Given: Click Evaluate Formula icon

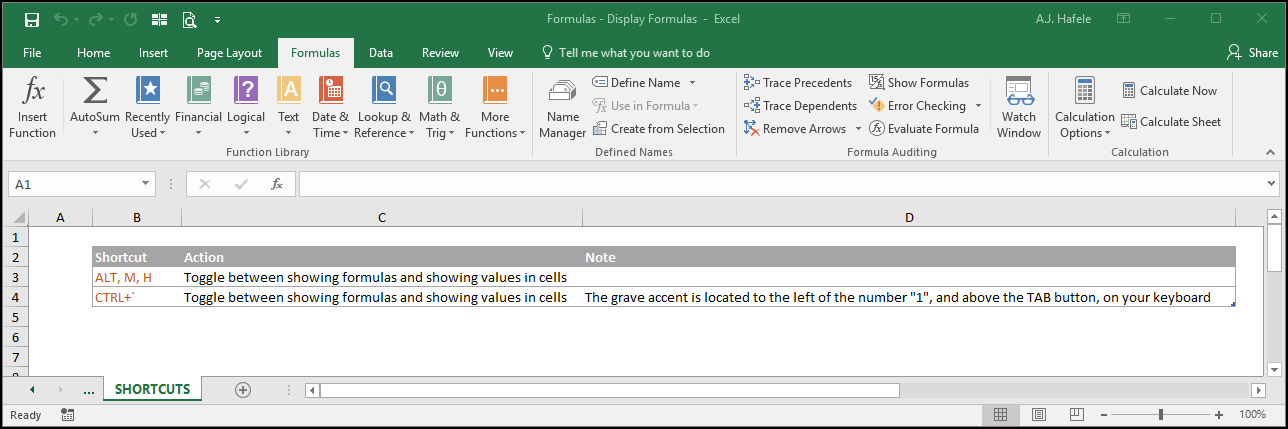Looking at the screenshot, I should [877, 129].
